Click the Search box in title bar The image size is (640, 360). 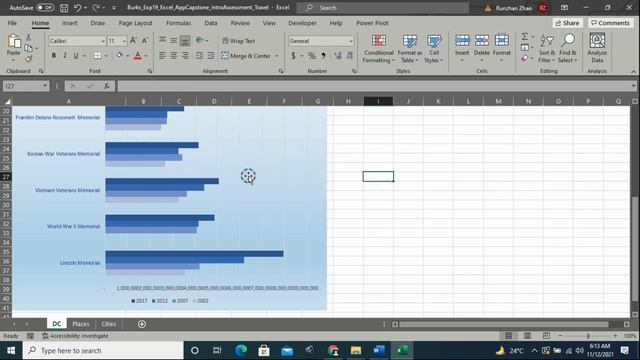pos(384,7)
